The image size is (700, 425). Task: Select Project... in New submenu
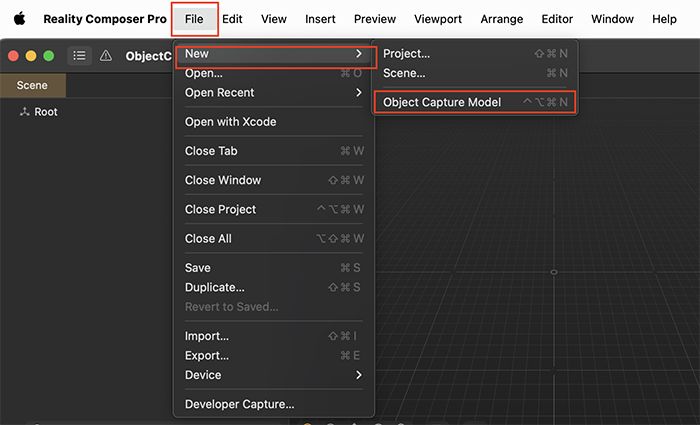475,54
